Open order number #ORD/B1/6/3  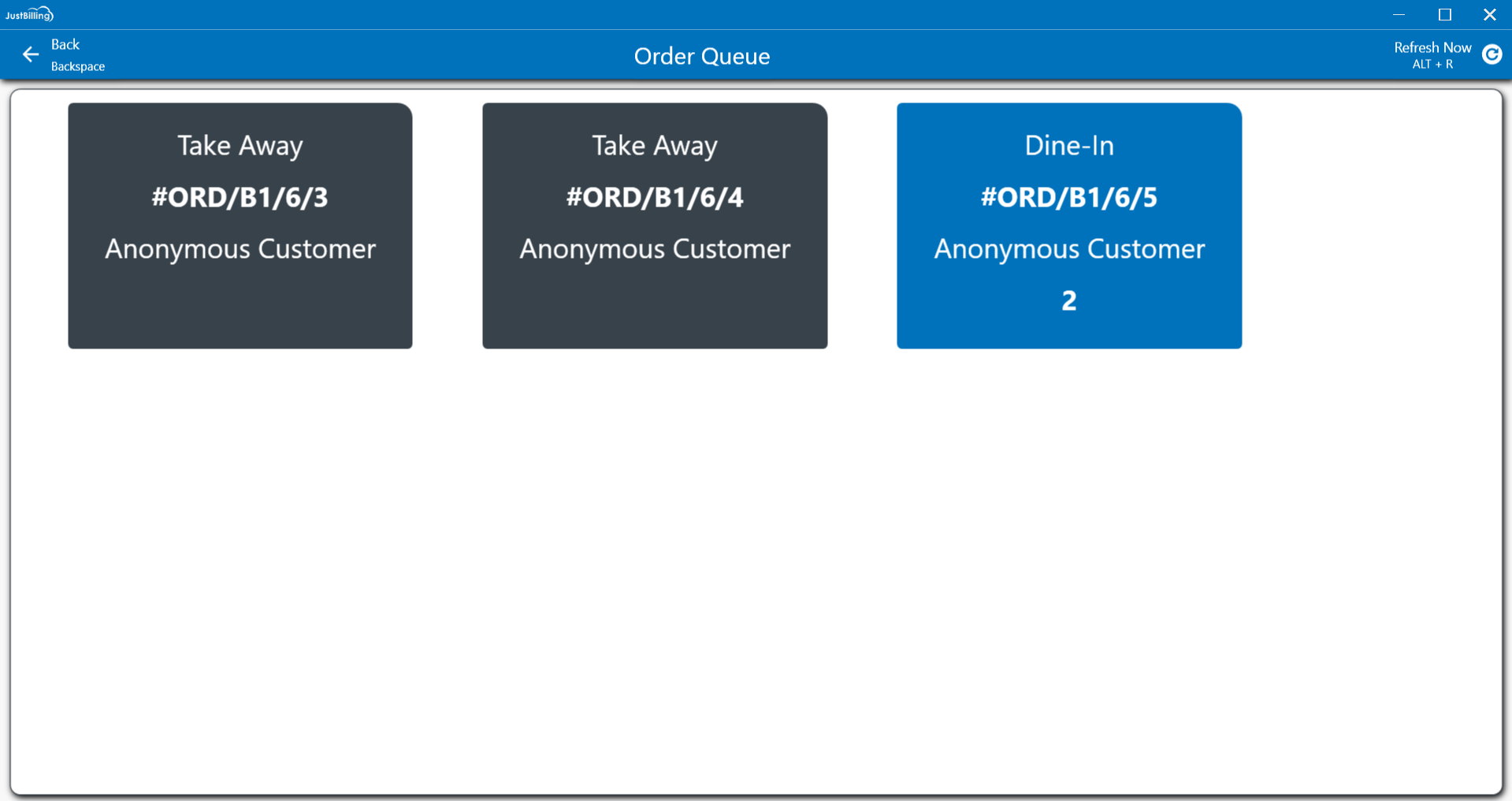click(x=240, y=197)
